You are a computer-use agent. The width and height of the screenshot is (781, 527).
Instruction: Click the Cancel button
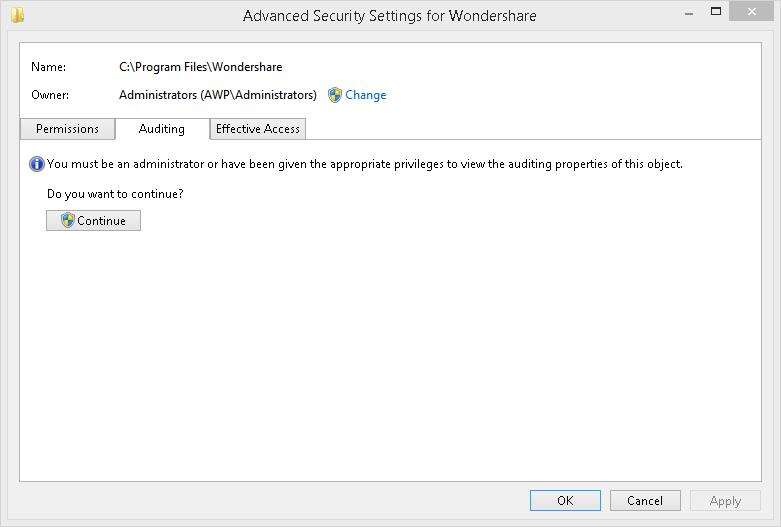pyautogui.click(x=645, y=501)
